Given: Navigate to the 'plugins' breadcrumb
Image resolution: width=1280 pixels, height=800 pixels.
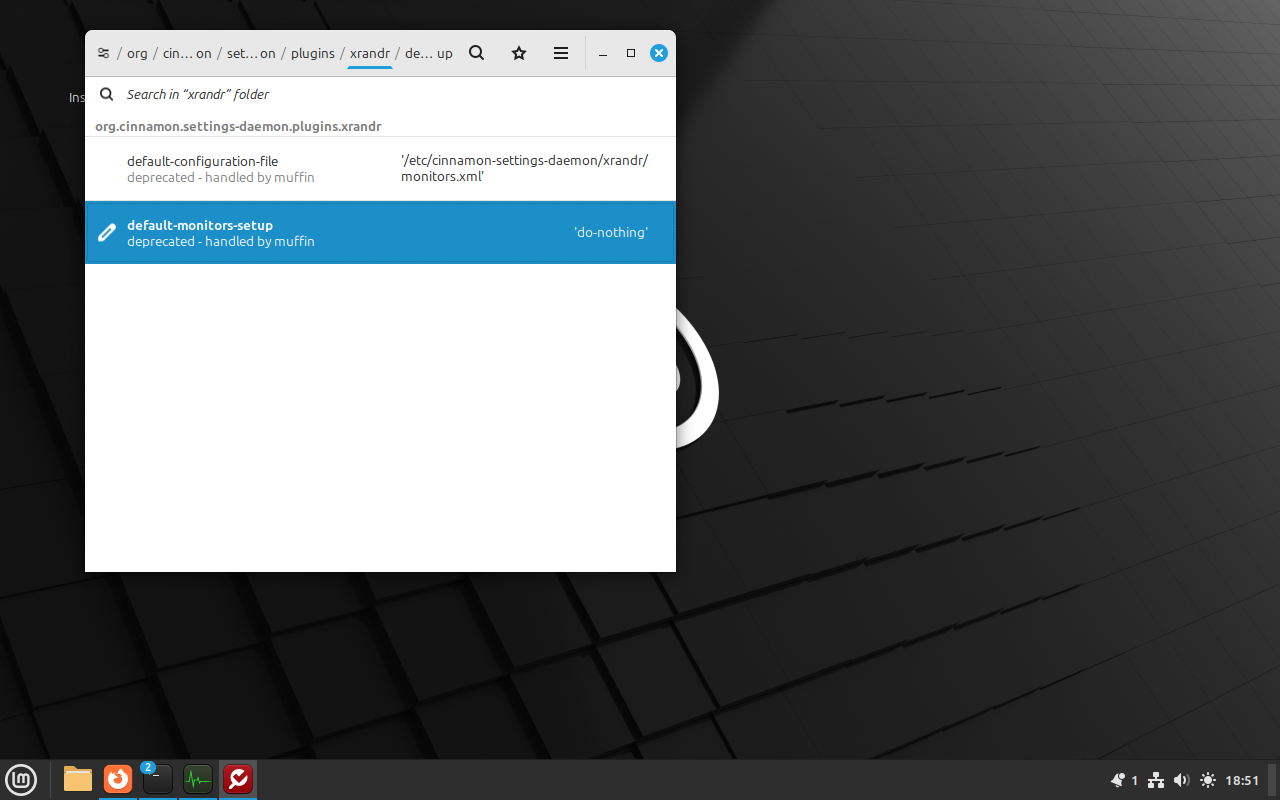Looking at the screenshot, I should [312, 53].
